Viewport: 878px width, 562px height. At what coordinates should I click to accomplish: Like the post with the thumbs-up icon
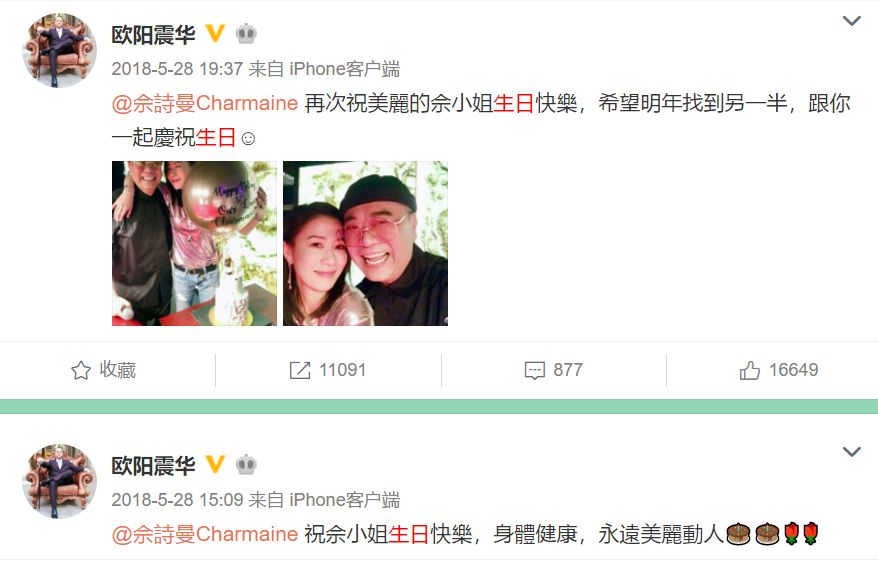coord(750,370)
